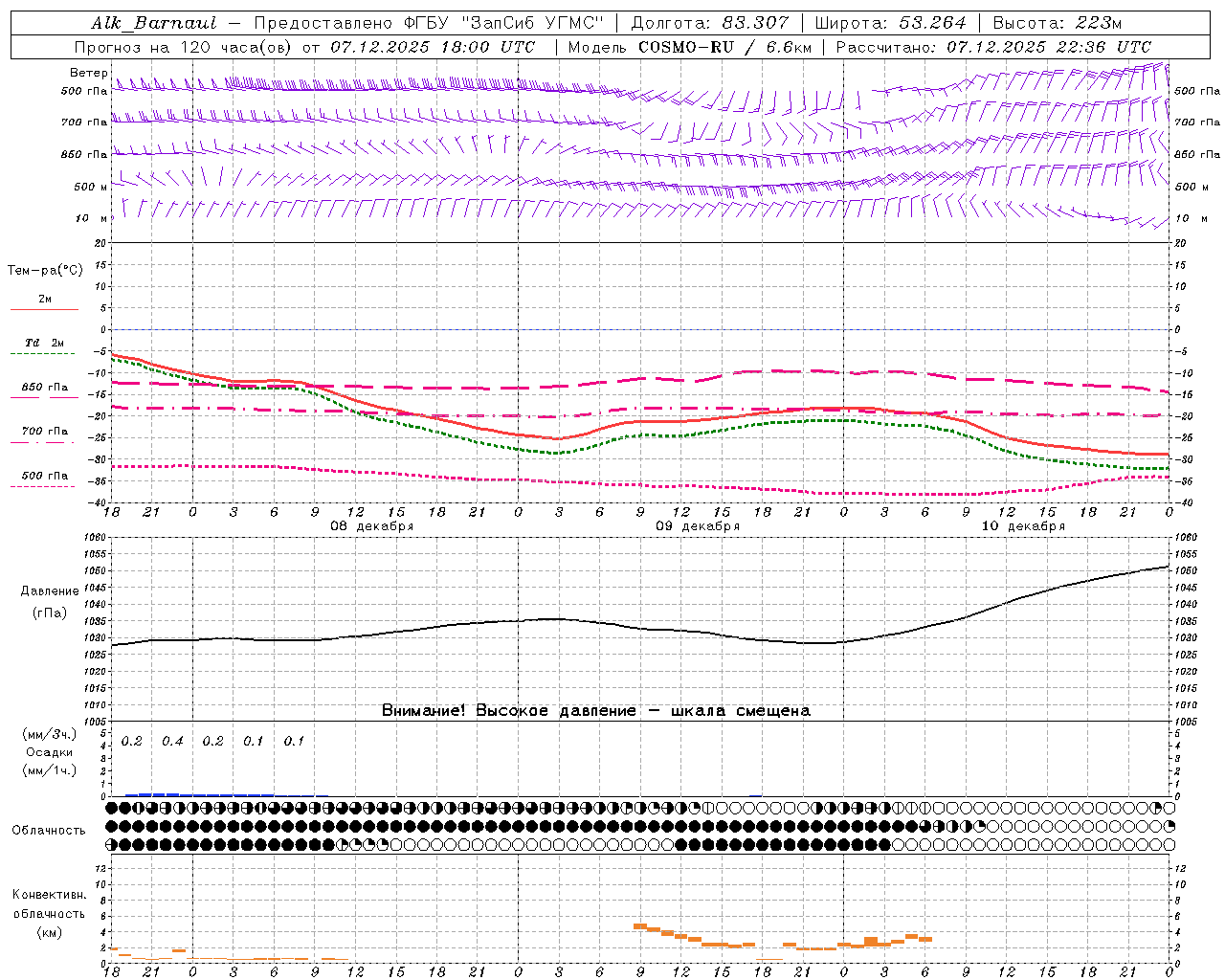1225x980 pixels.
Task: Click the '2м' temperature legend entry
Action: coord(45,300)
